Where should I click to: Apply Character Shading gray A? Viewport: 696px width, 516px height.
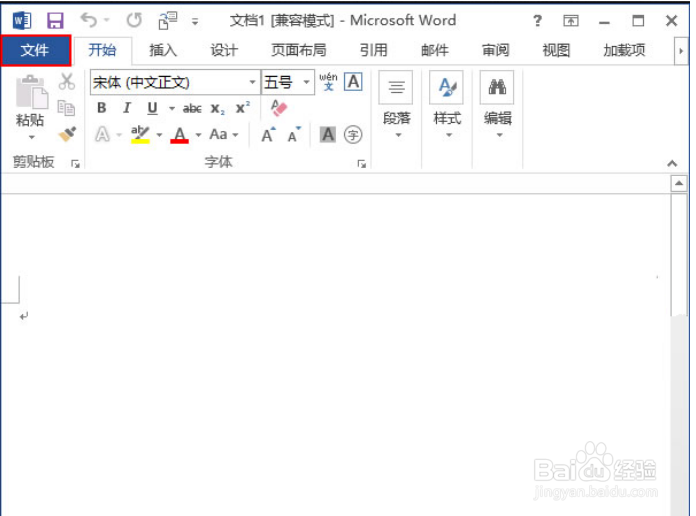point(328,134)
